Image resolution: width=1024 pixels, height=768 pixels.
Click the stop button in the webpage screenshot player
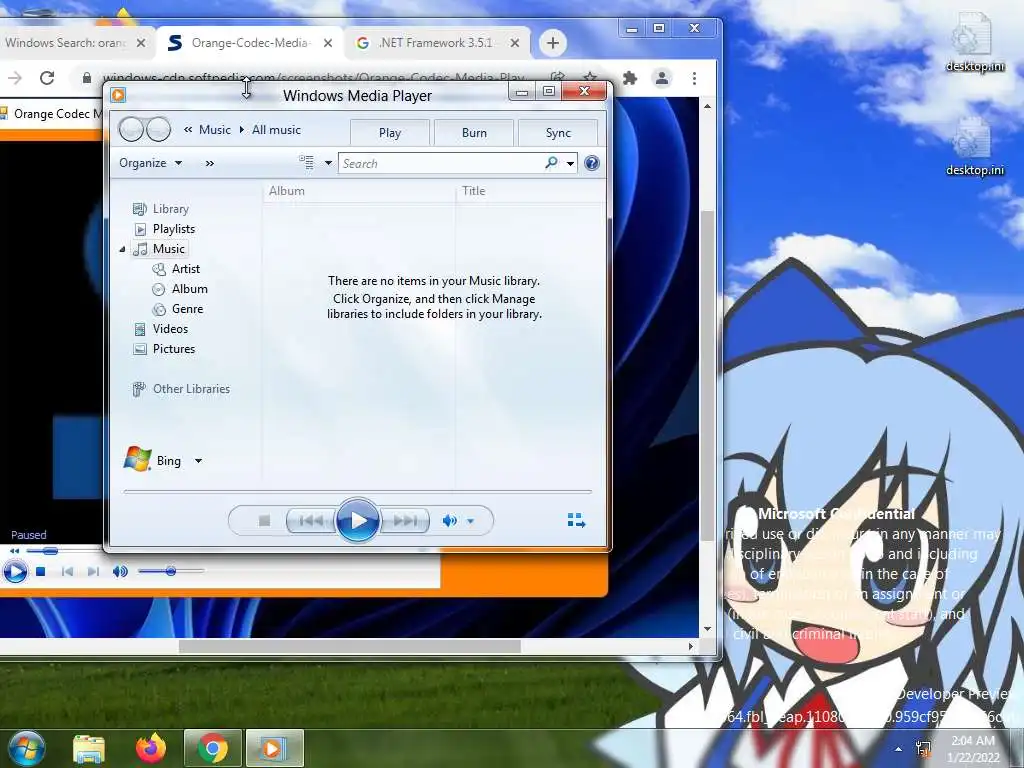[40, 571]
